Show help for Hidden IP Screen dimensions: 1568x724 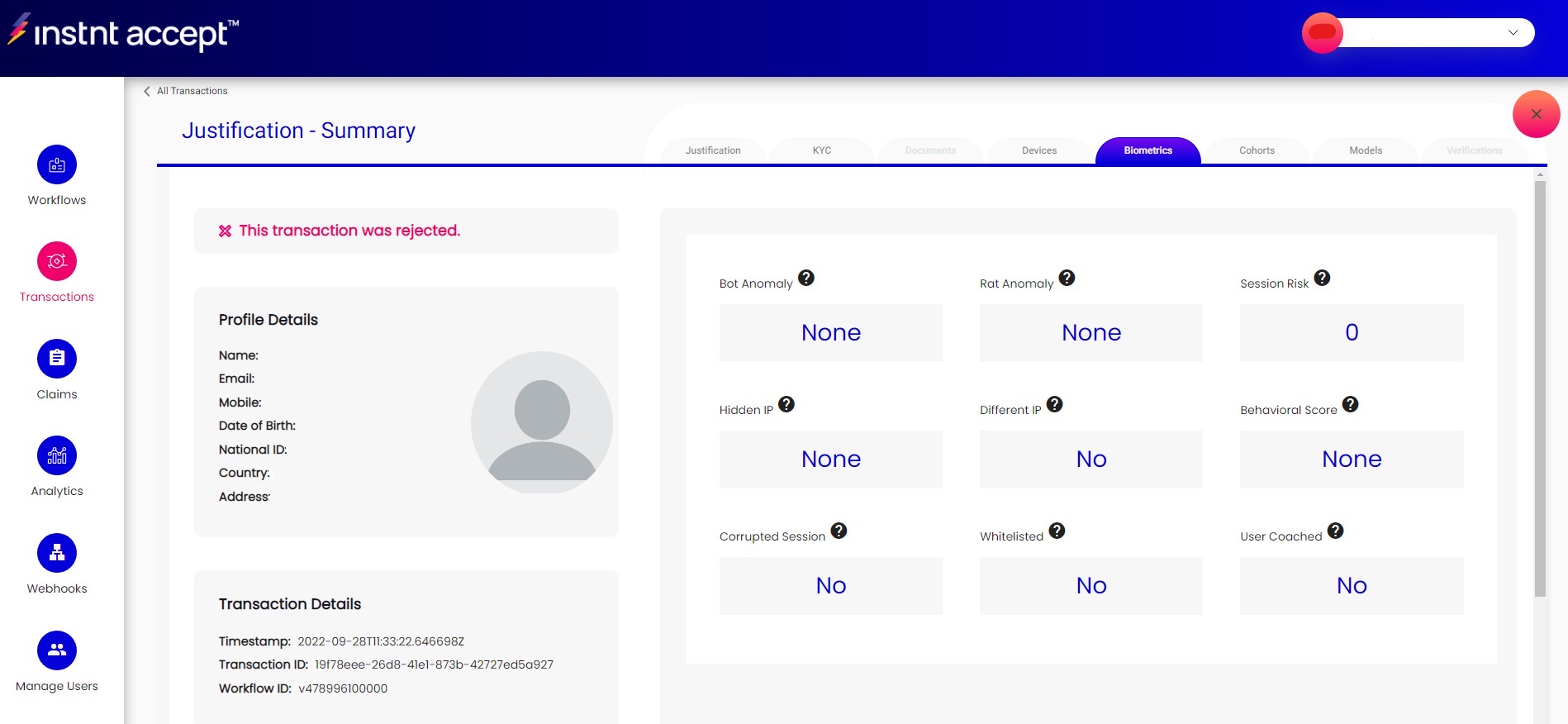[786, 404]
